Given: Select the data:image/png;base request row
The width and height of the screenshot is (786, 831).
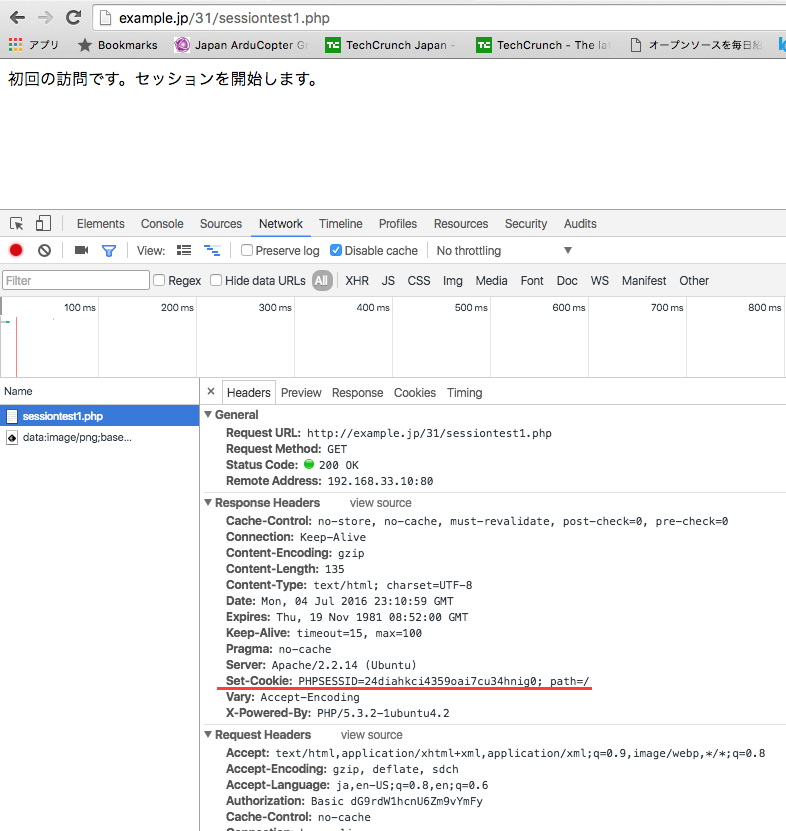Looking at the screenshot, I should (x=100, y=437).
